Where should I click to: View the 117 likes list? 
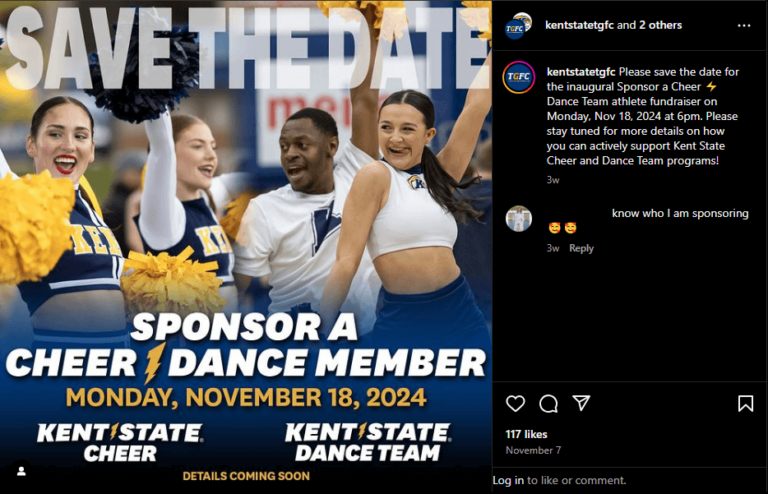[526, 434]
